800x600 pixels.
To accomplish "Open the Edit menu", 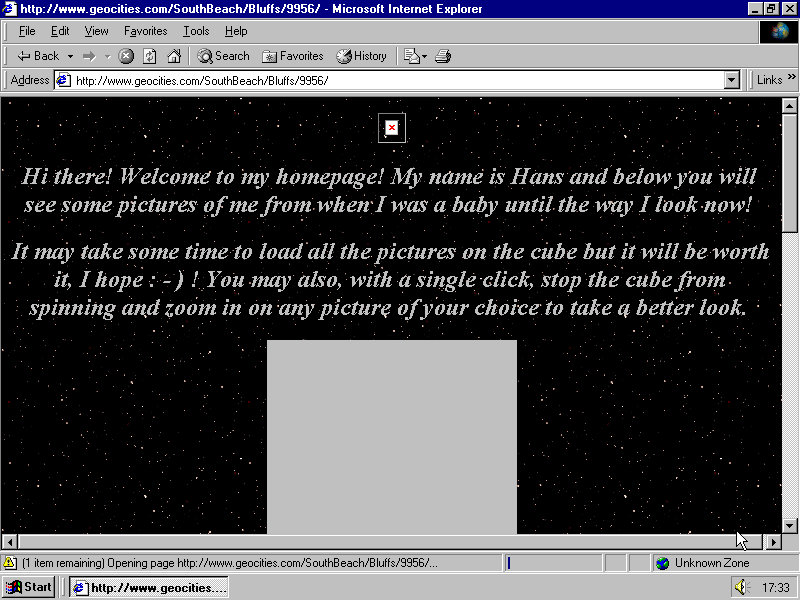I will [60, 31].
